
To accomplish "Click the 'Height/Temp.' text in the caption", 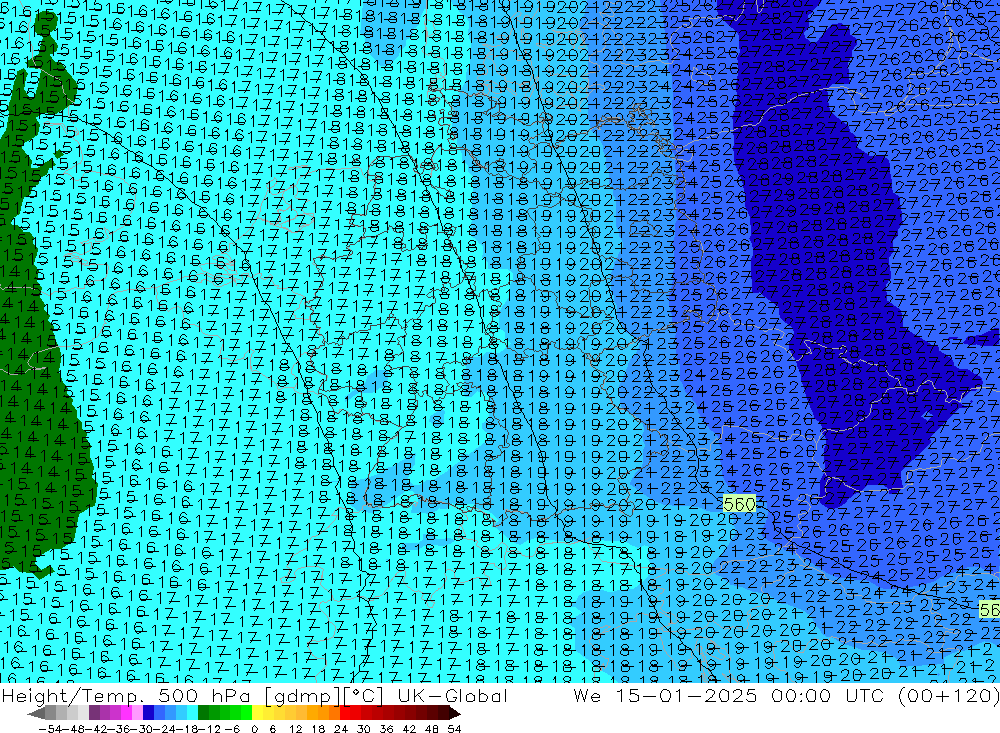I will coord(71,695).
